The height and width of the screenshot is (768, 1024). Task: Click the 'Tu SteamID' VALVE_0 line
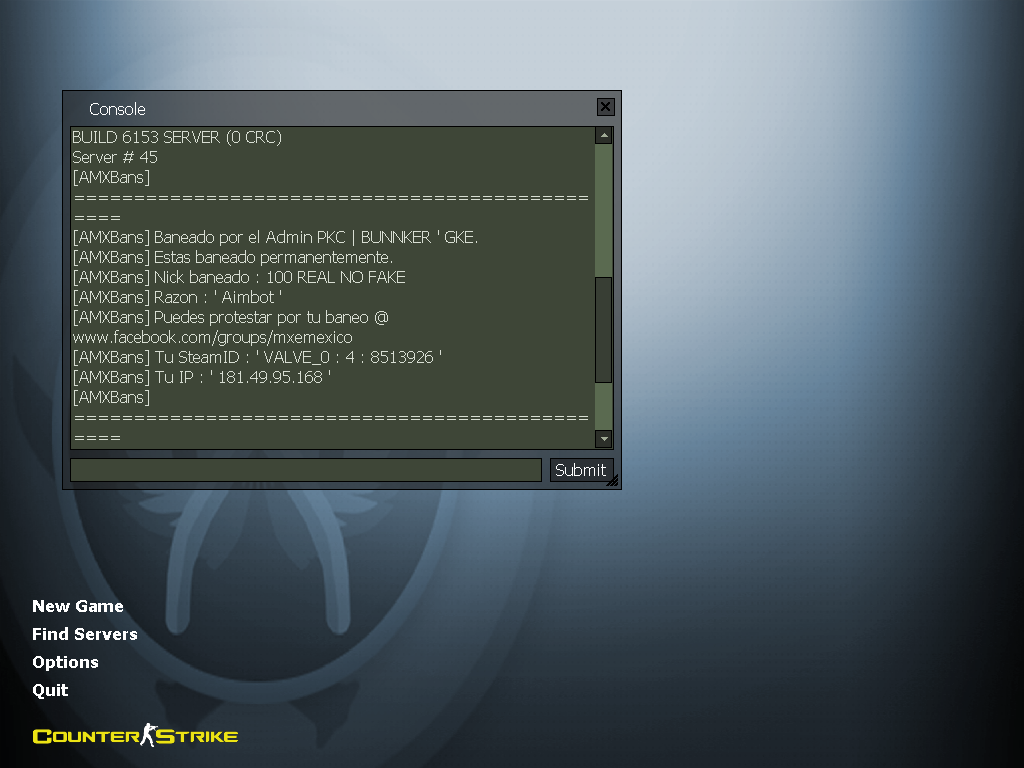coord(257,357)
